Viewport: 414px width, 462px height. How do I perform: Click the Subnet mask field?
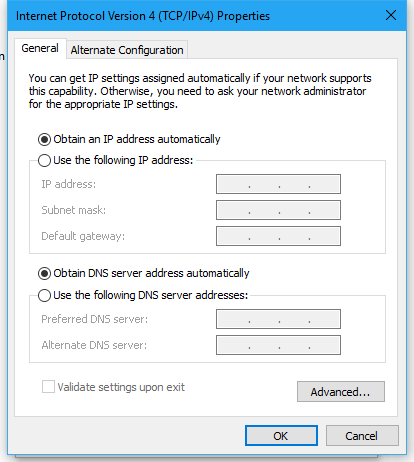click(278, 210)
